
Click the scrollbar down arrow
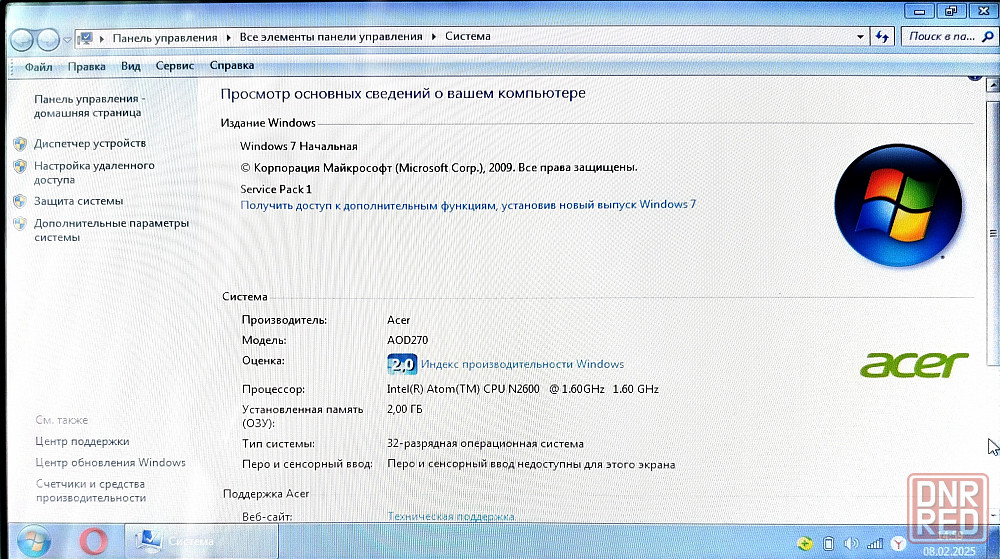992,514
